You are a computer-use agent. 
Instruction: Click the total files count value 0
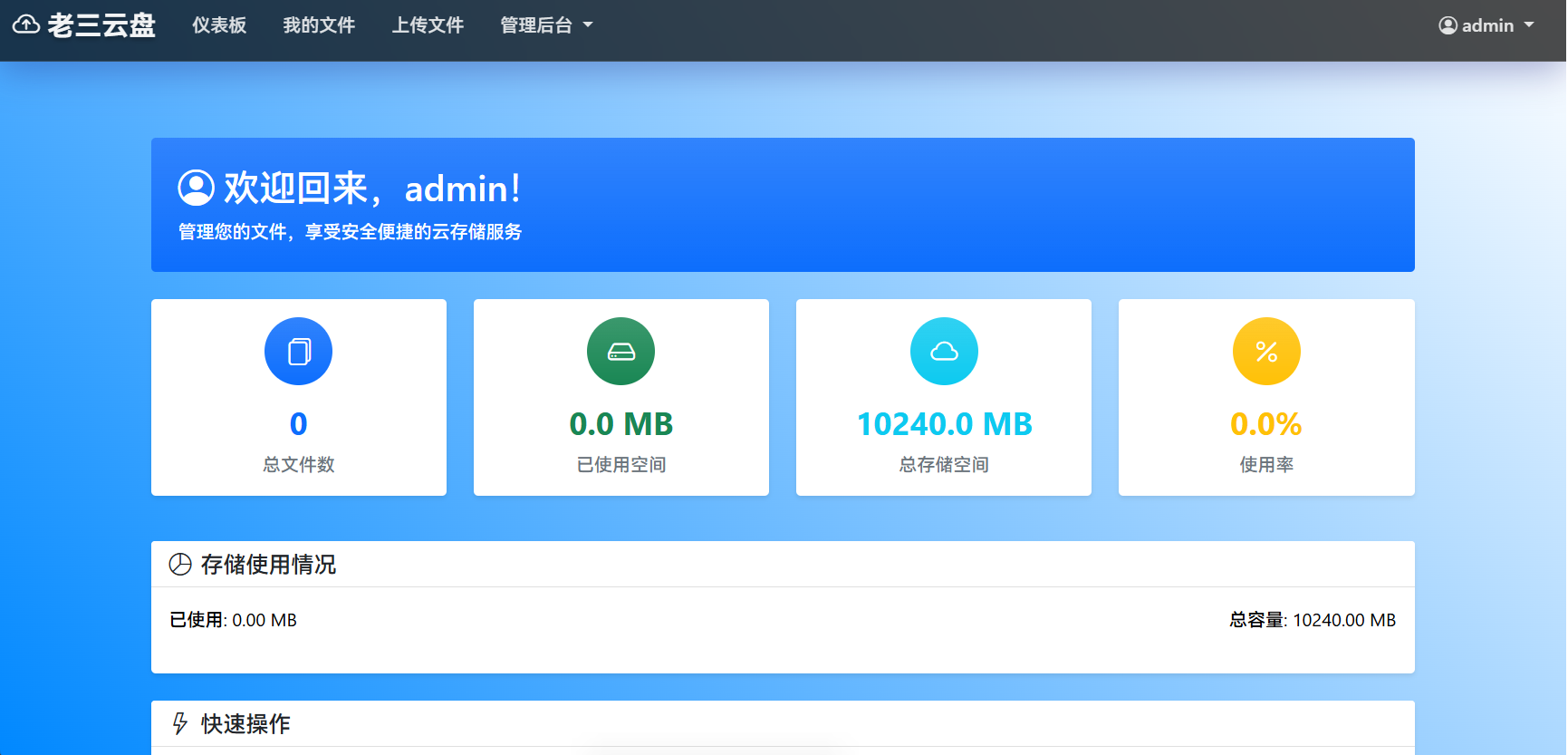(x=298, y=423)
